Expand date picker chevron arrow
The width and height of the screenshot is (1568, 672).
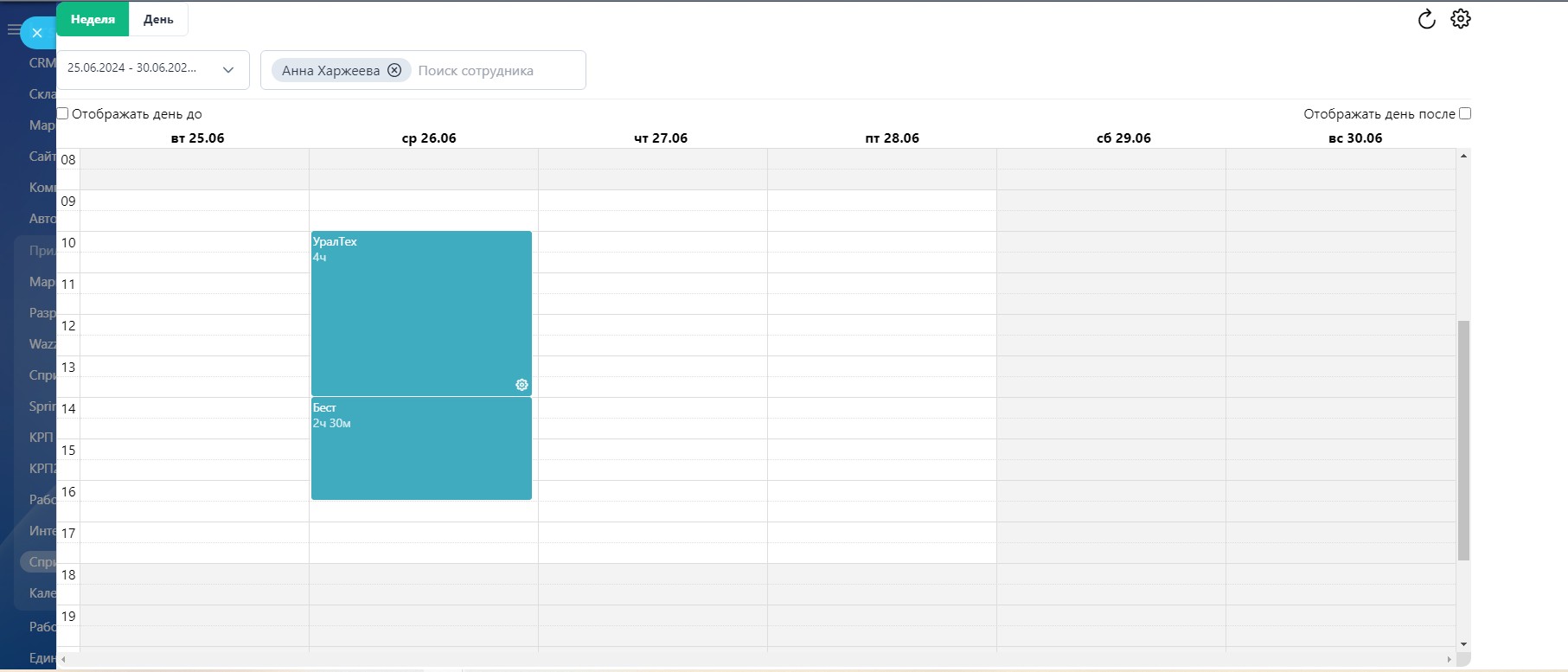point(228,70)
